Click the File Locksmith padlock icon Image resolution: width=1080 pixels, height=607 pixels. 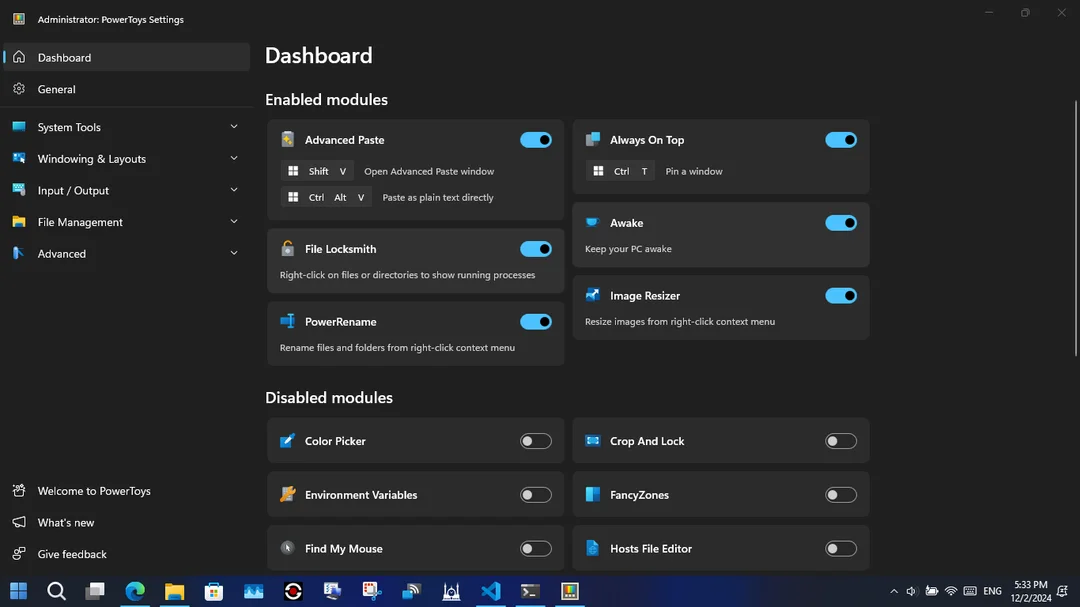[287, 249]
